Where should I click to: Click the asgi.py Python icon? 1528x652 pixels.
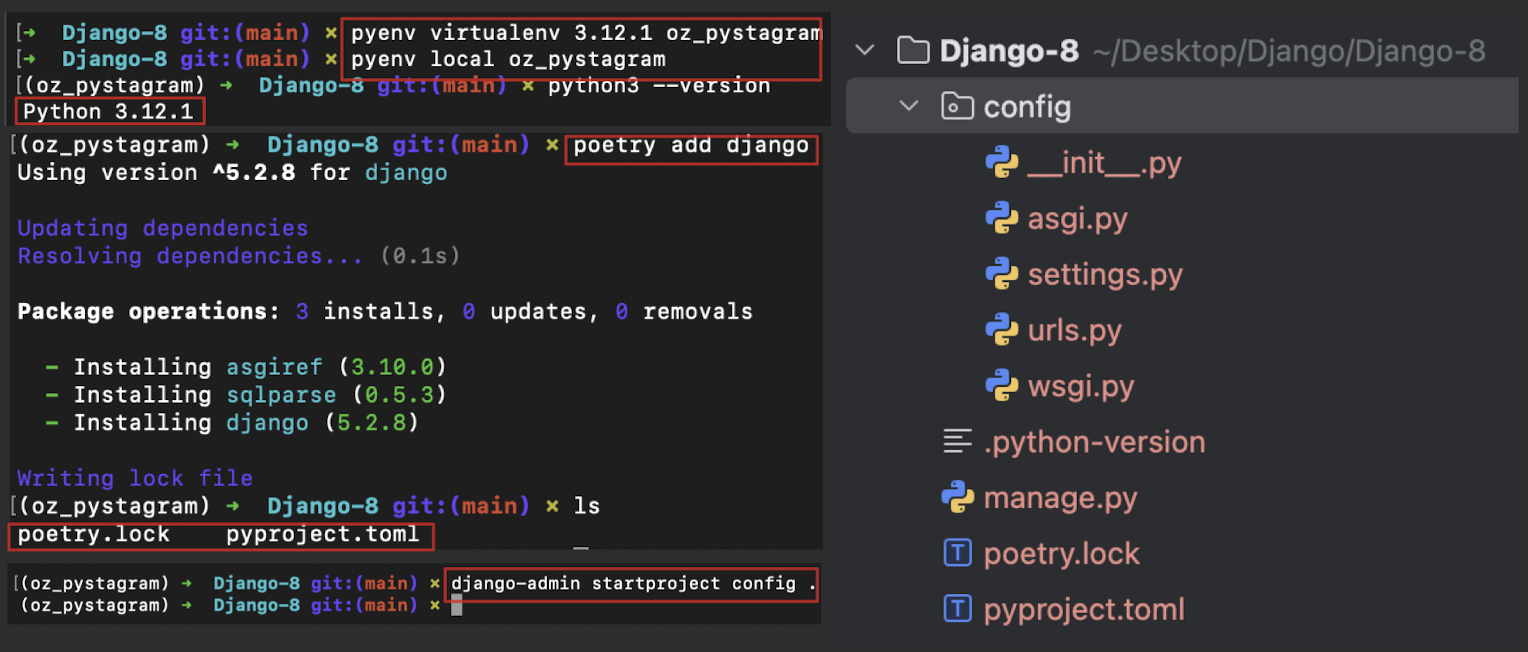pyautogui.click(x=1001, y=218)
